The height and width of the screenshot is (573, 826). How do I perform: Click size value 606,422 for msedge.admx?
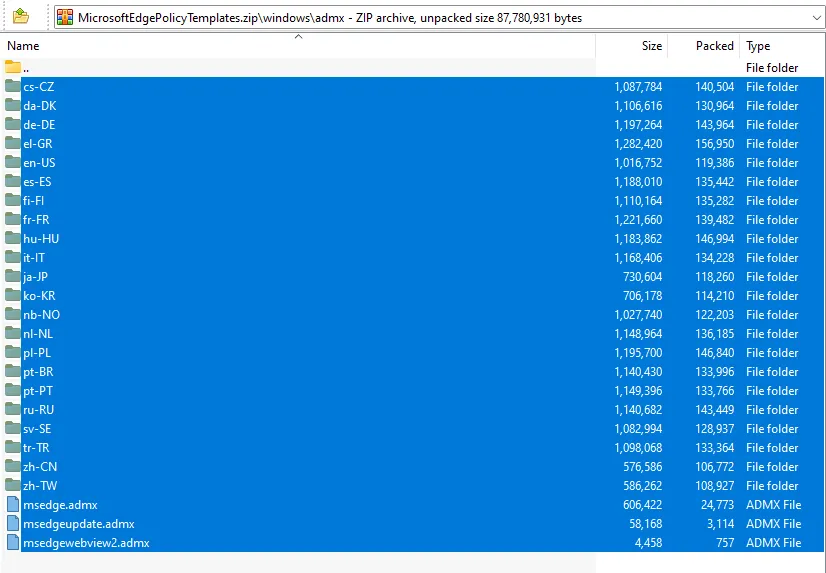pyautogui.click(x=642, y=505)
